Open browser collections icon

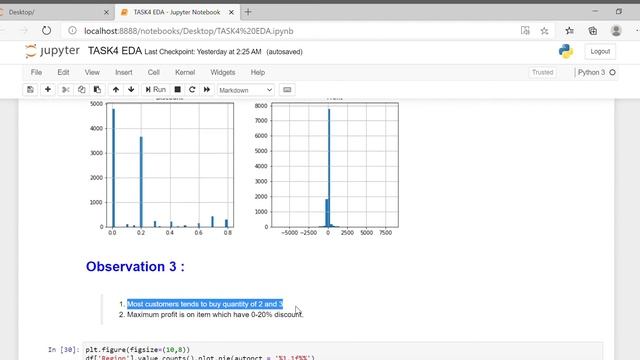pyautogui.click(x=593, y=31)
